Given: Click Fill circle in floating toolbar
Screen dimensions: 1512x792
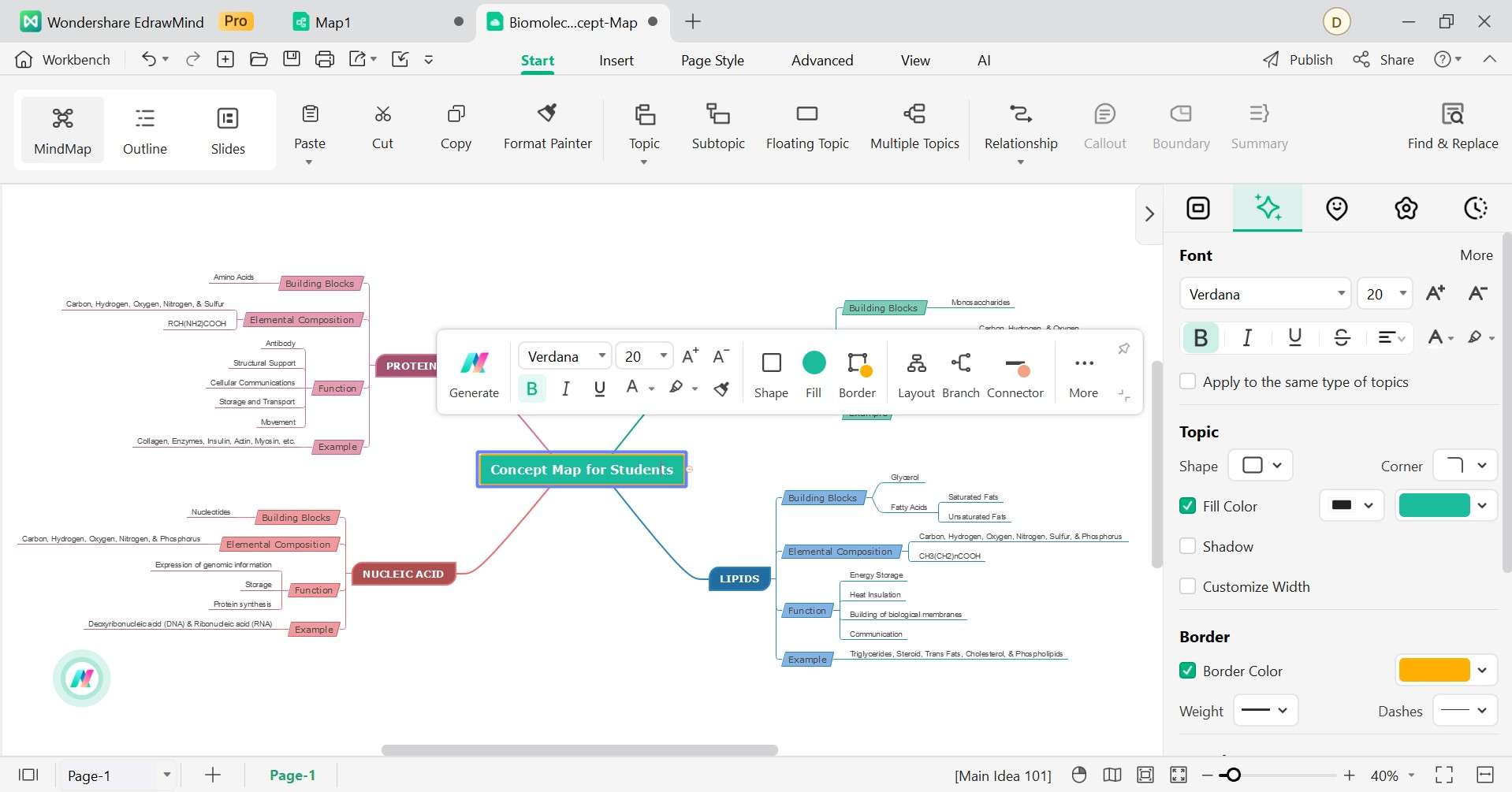Looking at the screenshot, I should click(814, 375).
